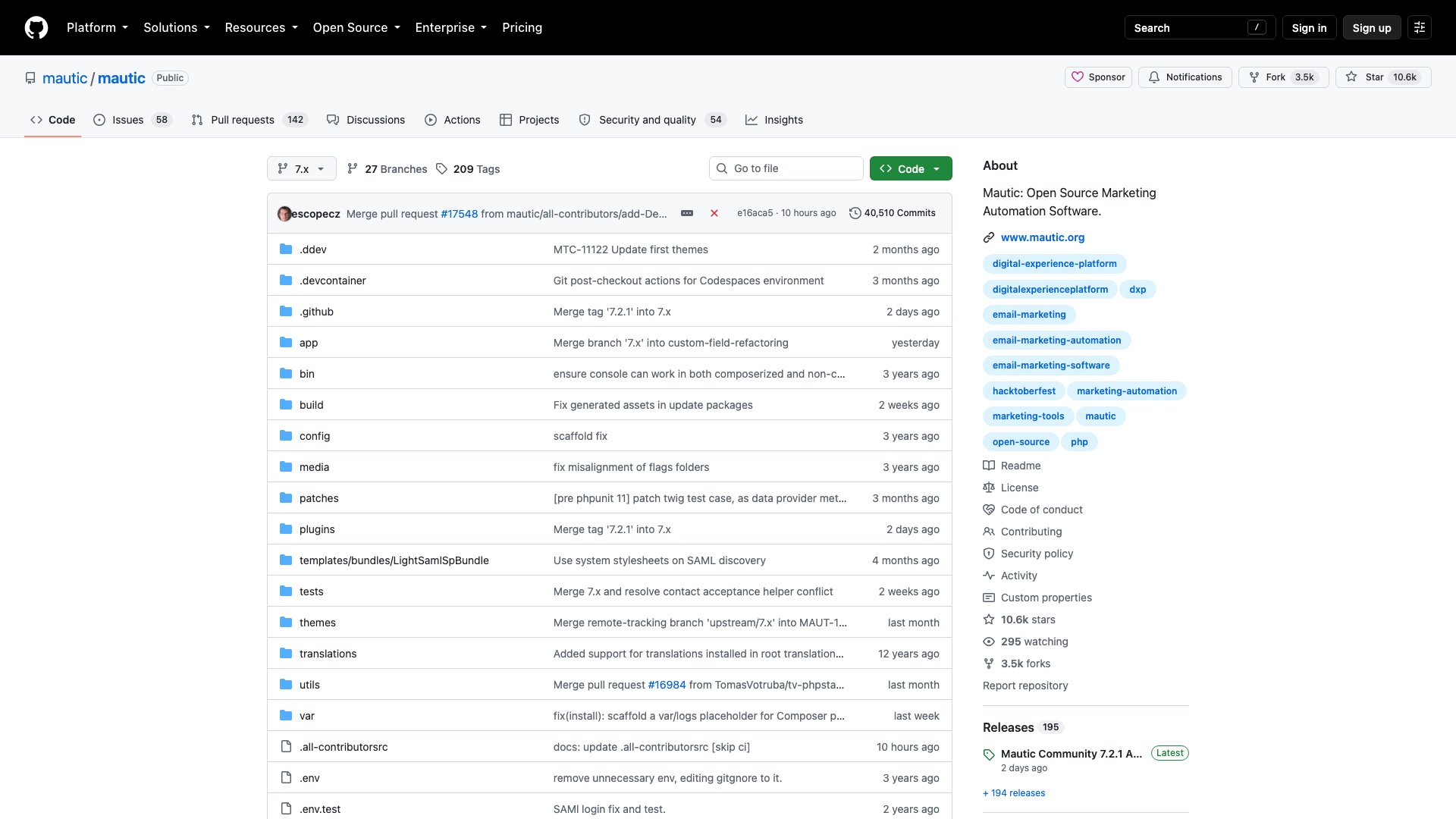Screen dimensions: 1456x819
Task: Expand commit message ellipsis button
Action: (687, 213)
